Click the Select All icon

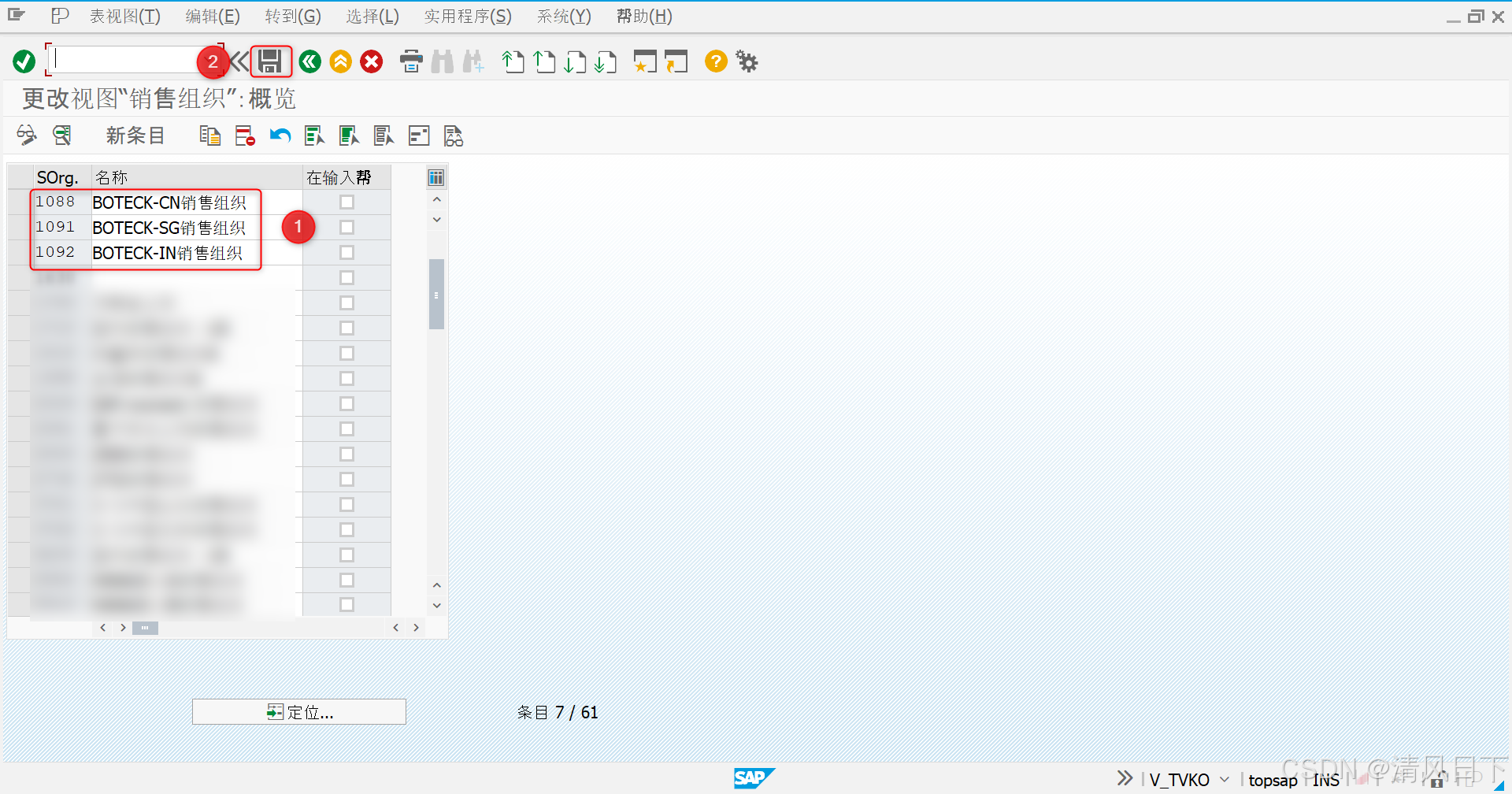point(314,135)
